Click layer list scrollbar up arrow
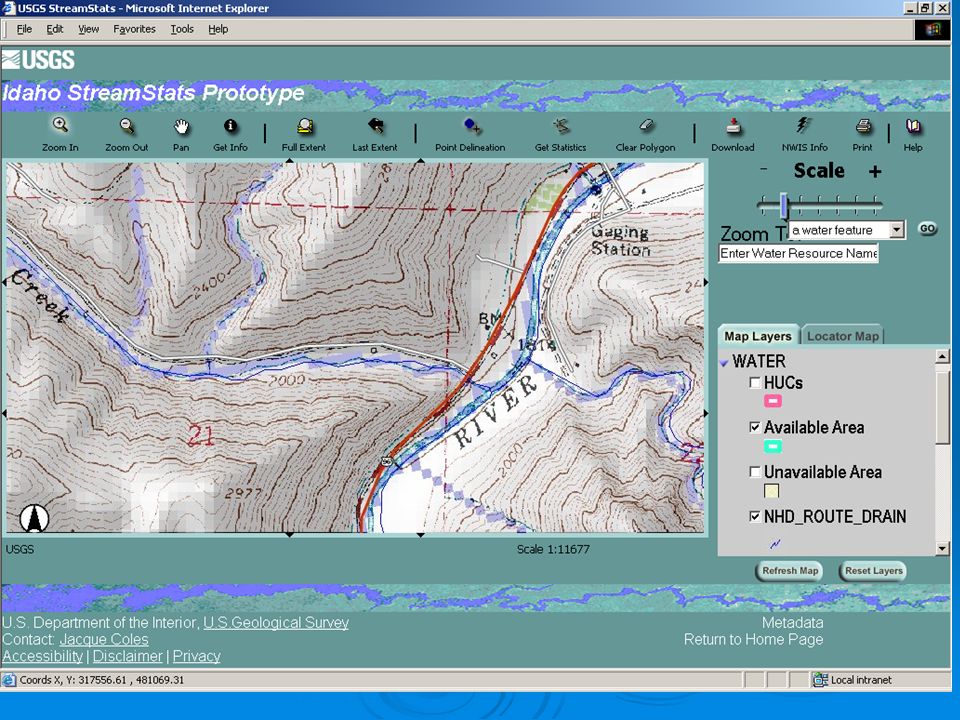The height and width of the screenshot is (720, 960). point(942,356)
